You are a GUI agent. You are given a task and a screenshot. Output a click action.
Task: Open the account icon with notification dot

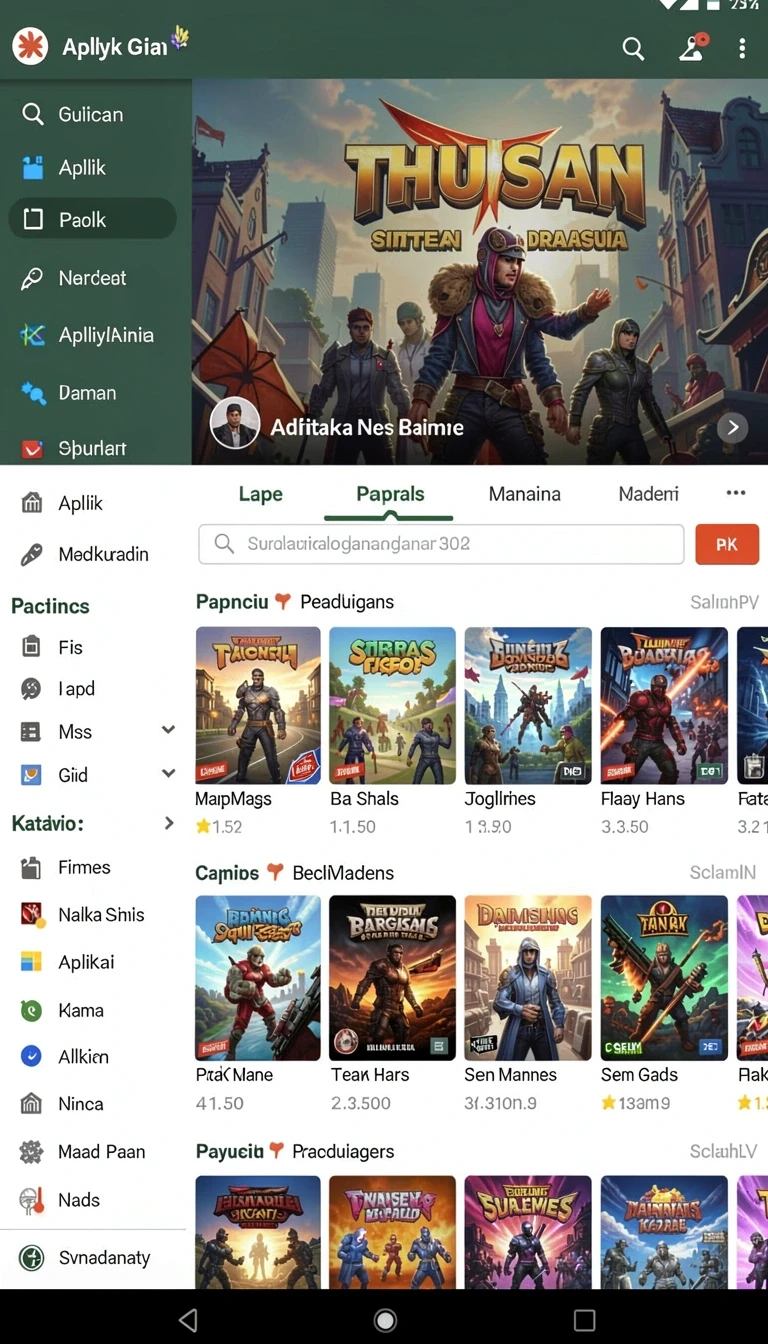click(x=694, y=47)
